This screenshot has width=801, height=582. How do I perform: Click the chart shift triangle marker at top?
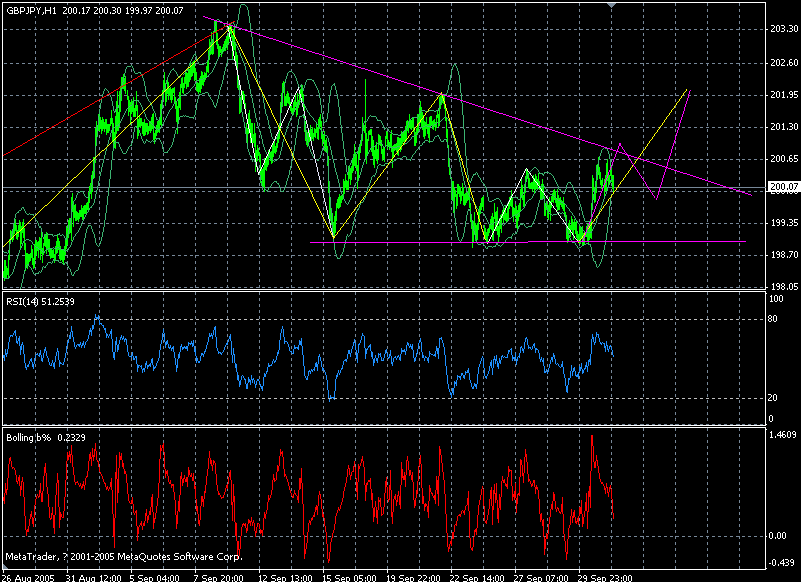click(611, 5)
